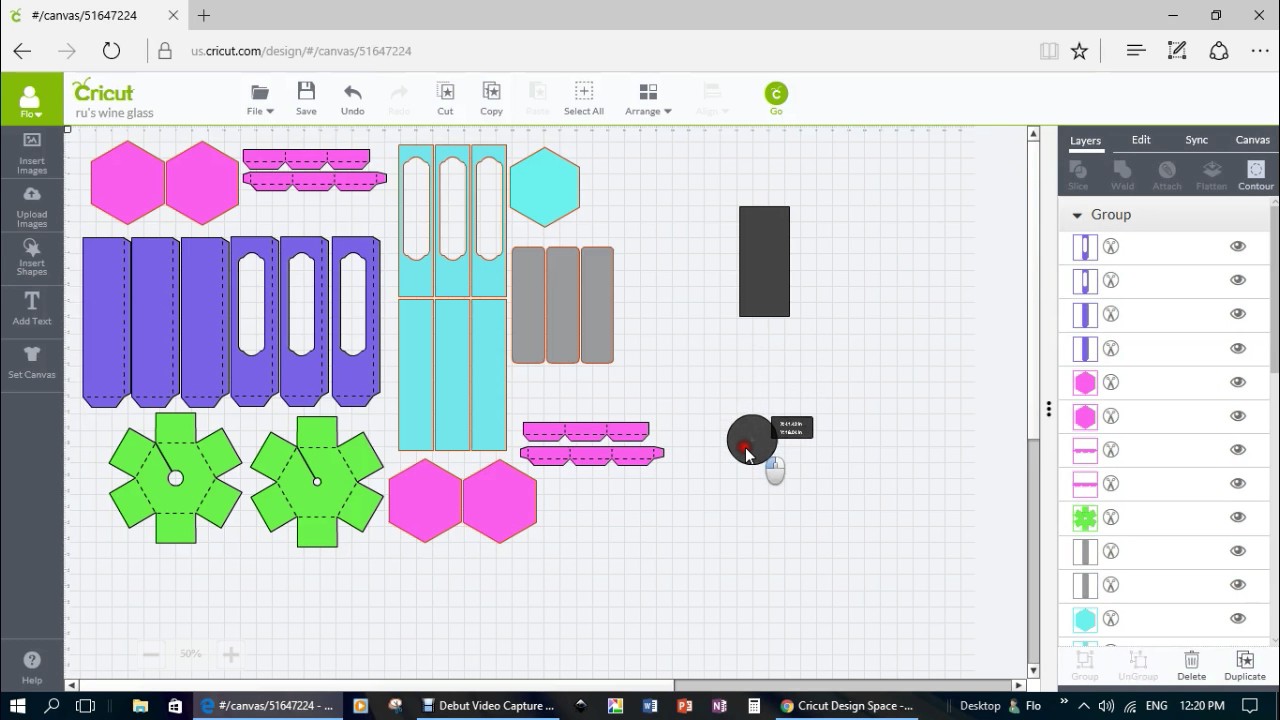Screen dimensions: 1280x720
Task: Cut the selected object
Action: pos(445,99)
